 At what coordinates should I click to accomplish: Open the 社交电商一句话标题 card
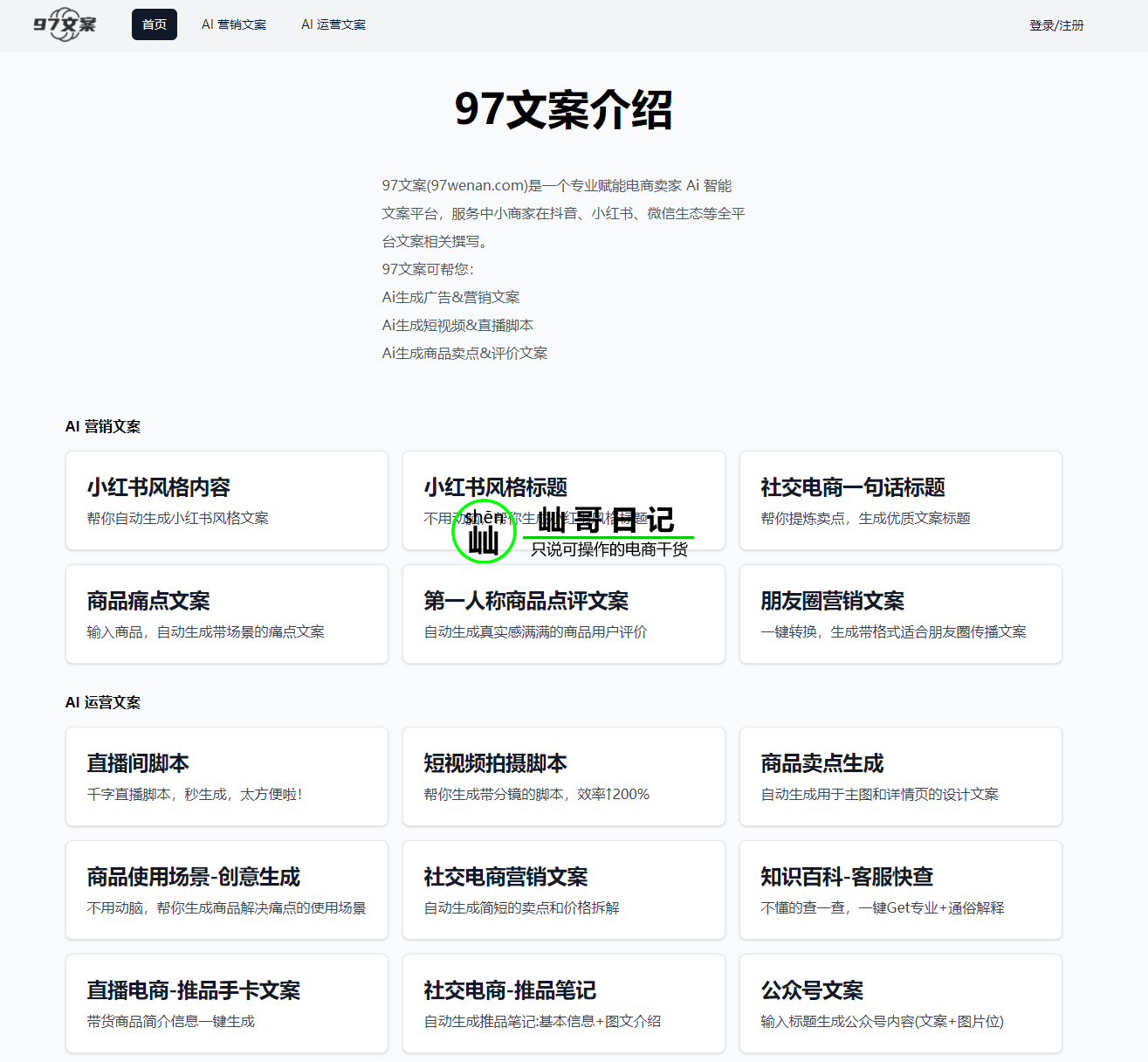click(901, 500)
